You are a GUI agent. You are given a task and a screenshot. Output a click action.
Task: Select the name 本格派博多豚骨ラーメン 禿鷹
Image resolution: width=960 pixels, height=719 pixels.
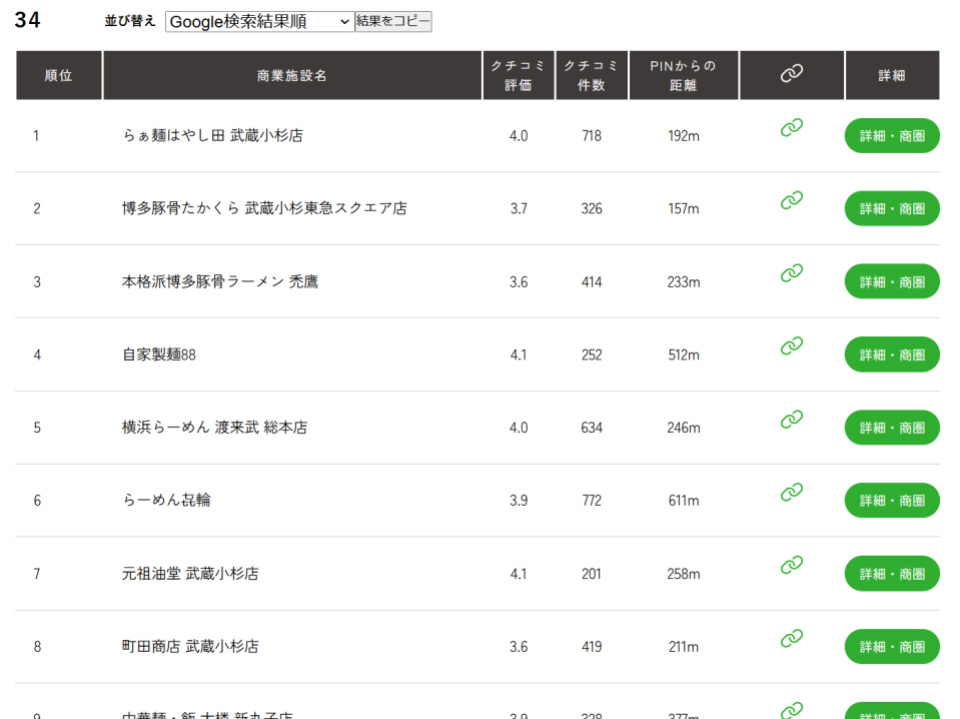(x=220, y=282)
